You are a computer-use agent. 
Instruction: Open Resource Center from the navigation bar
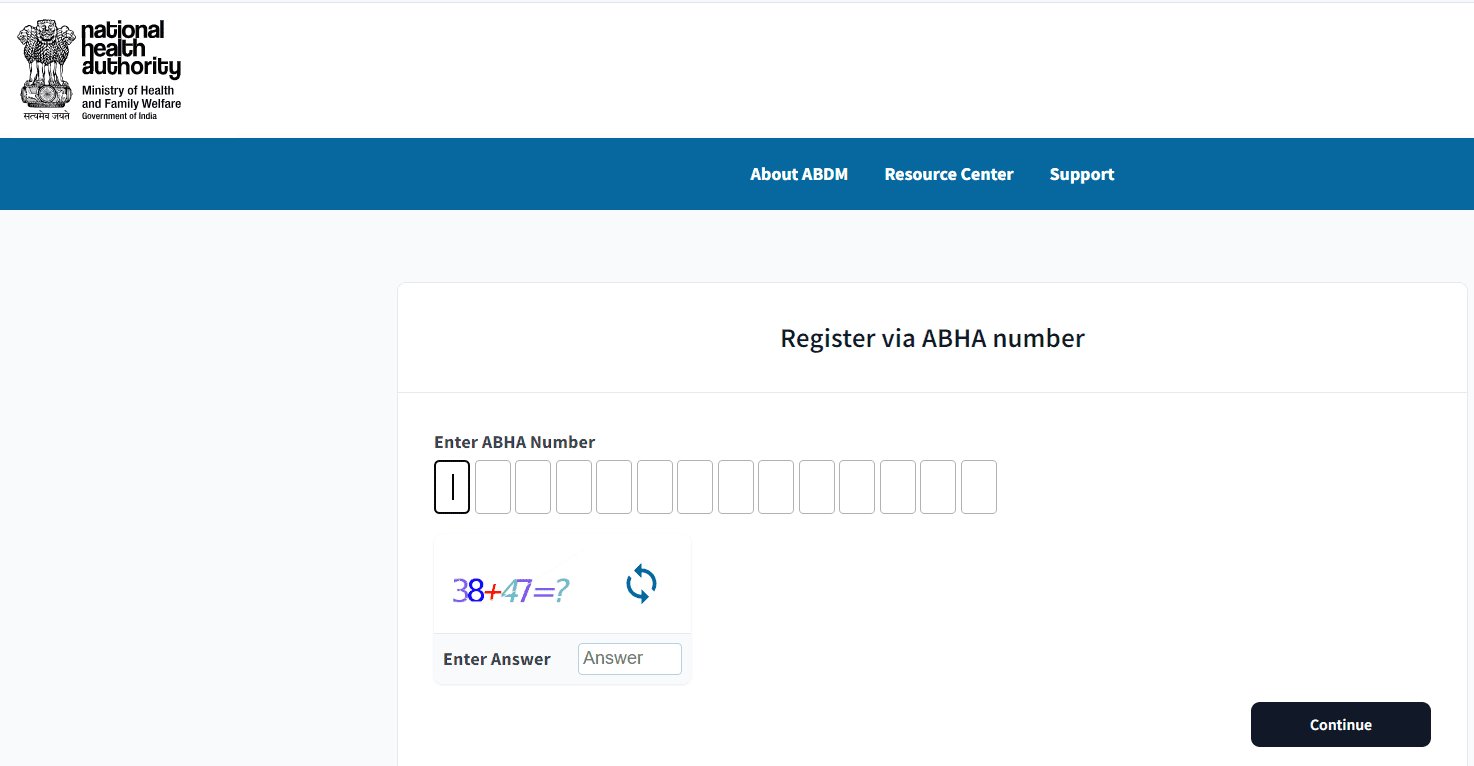click(948, 173)
